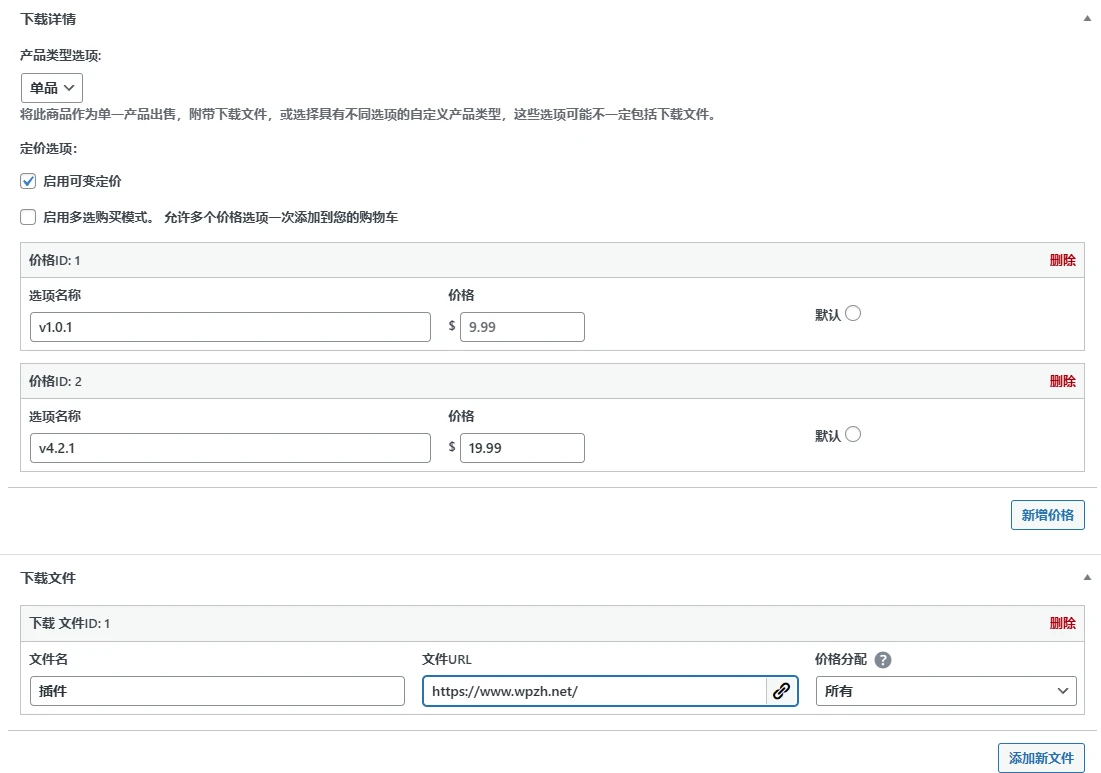Image resolution: width=1101 pixels, height=773 pixels.
Task: Enable the 启用多选购买模式 checkbox
Action: pyautogui.click(x=27, y=217)
